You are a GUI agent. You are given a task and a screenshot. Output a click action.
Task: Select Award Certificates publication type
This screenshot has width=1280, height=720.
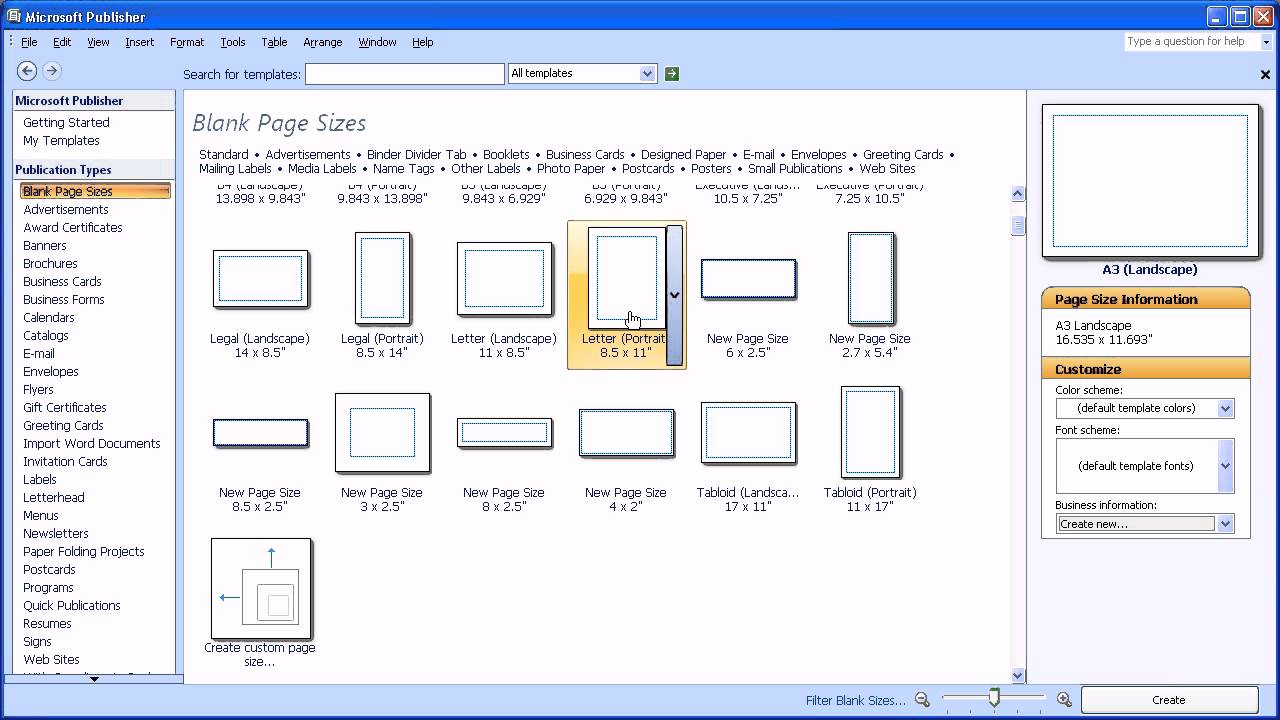pos(73,227)
